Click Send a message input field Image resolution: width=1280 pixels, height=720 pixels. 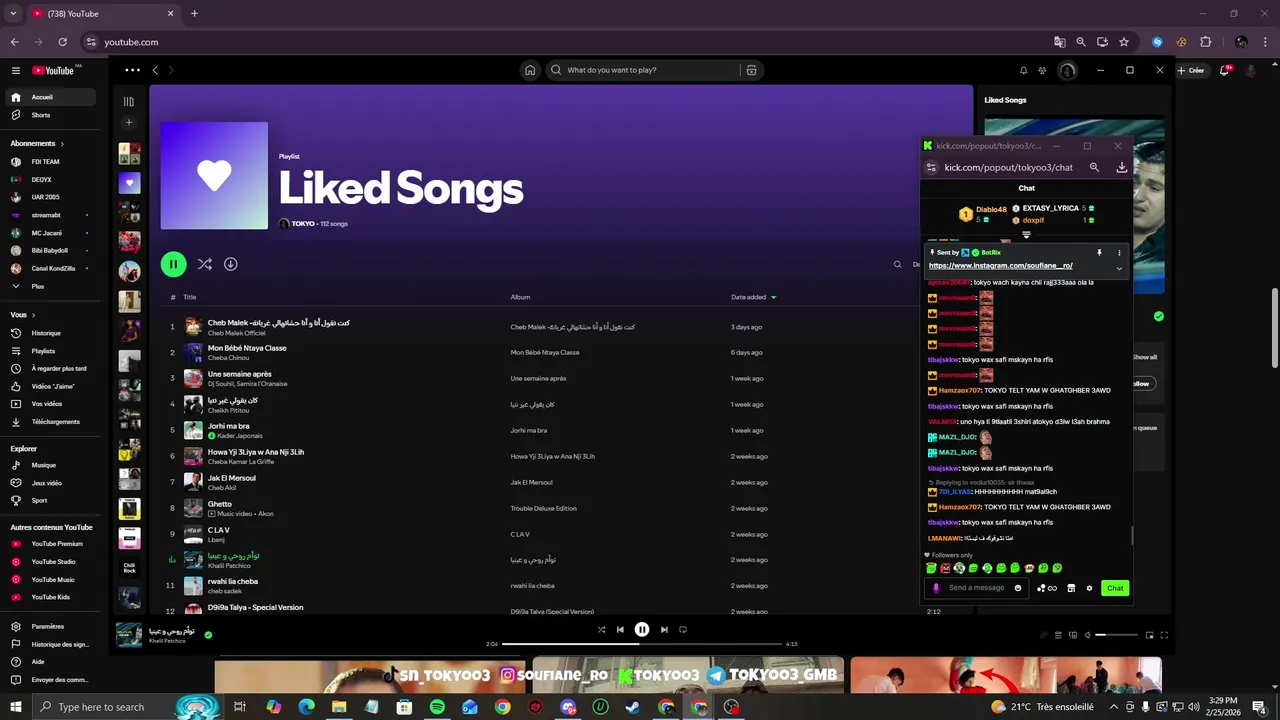coord(976,588)
